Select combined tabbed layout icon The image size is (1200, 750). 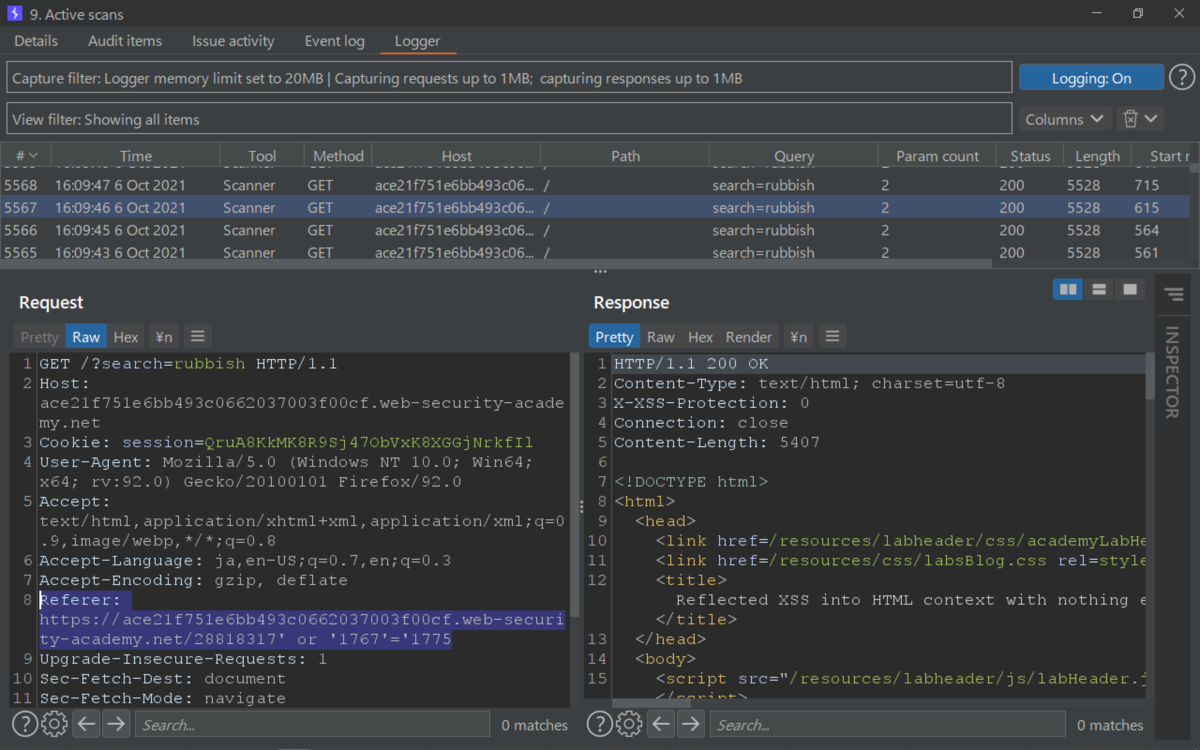click(x=1130, y=289)
